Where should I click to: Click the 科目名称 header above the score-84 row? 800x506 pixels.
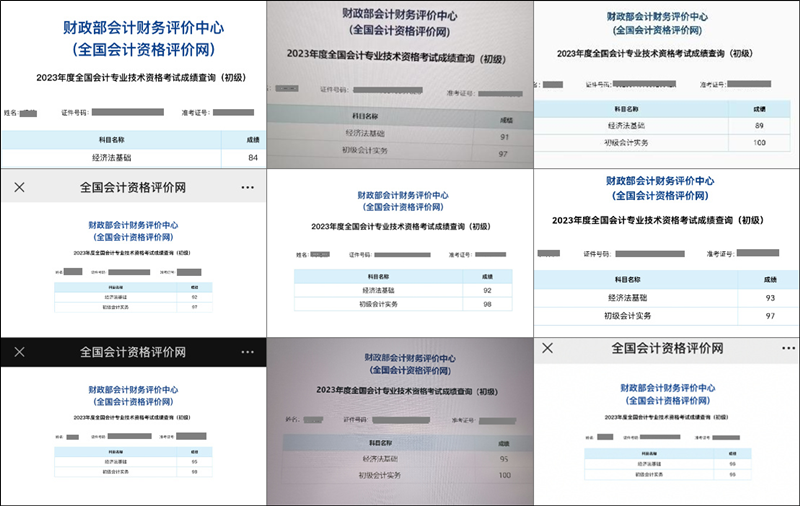pos(112,140)
